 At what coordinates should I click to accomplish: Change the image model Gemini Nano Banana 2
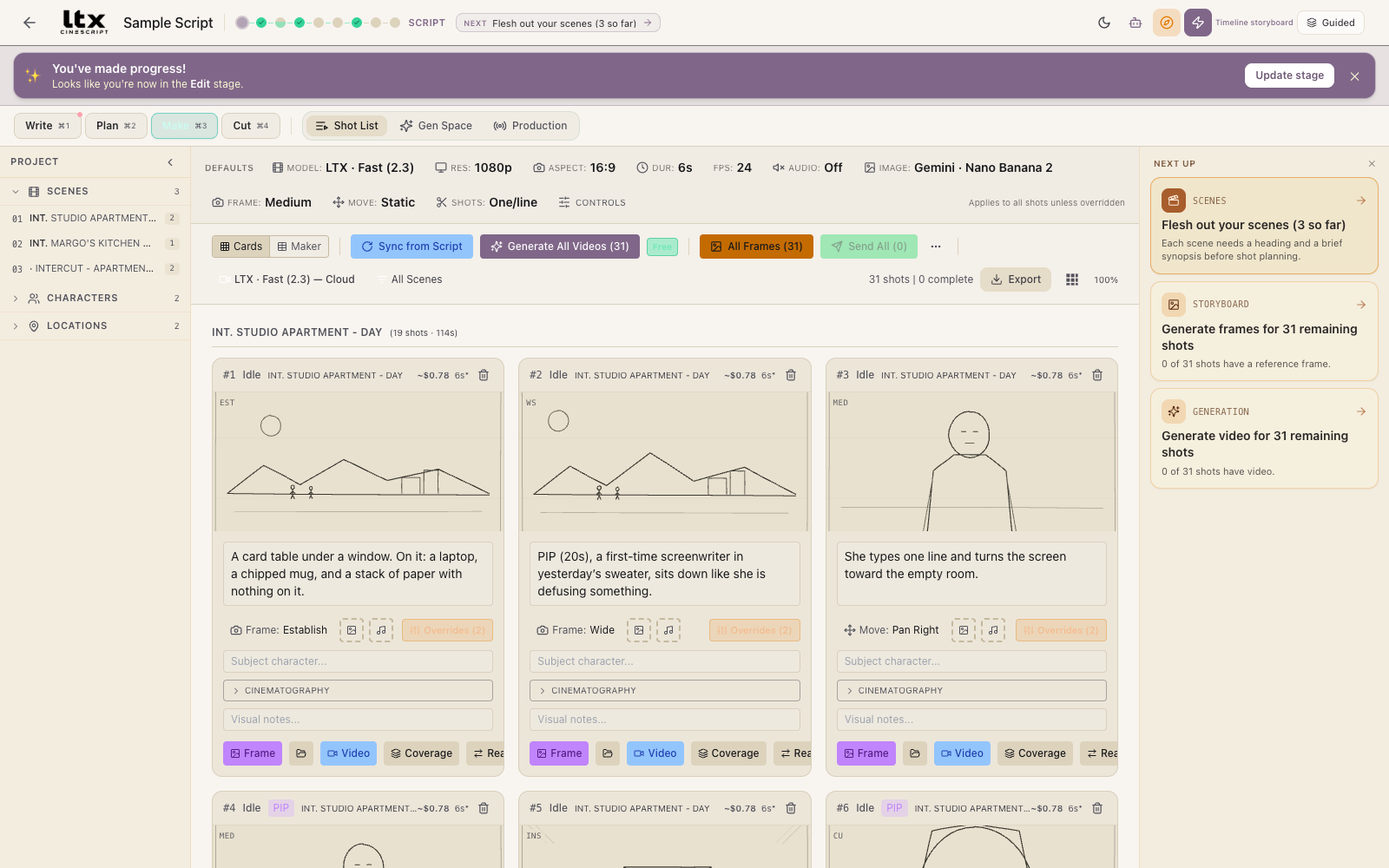(x=958, y=168)
